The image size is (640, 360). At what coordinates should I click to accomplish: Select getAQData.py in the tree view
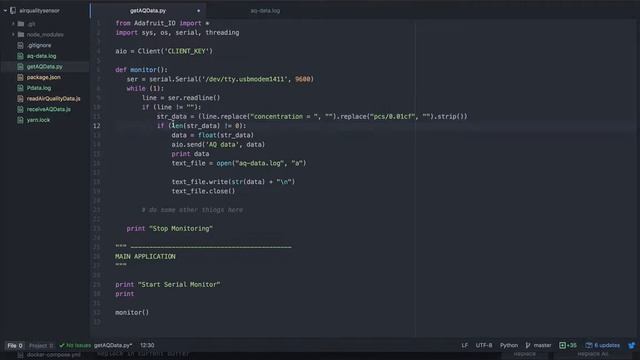coord(44,67)
